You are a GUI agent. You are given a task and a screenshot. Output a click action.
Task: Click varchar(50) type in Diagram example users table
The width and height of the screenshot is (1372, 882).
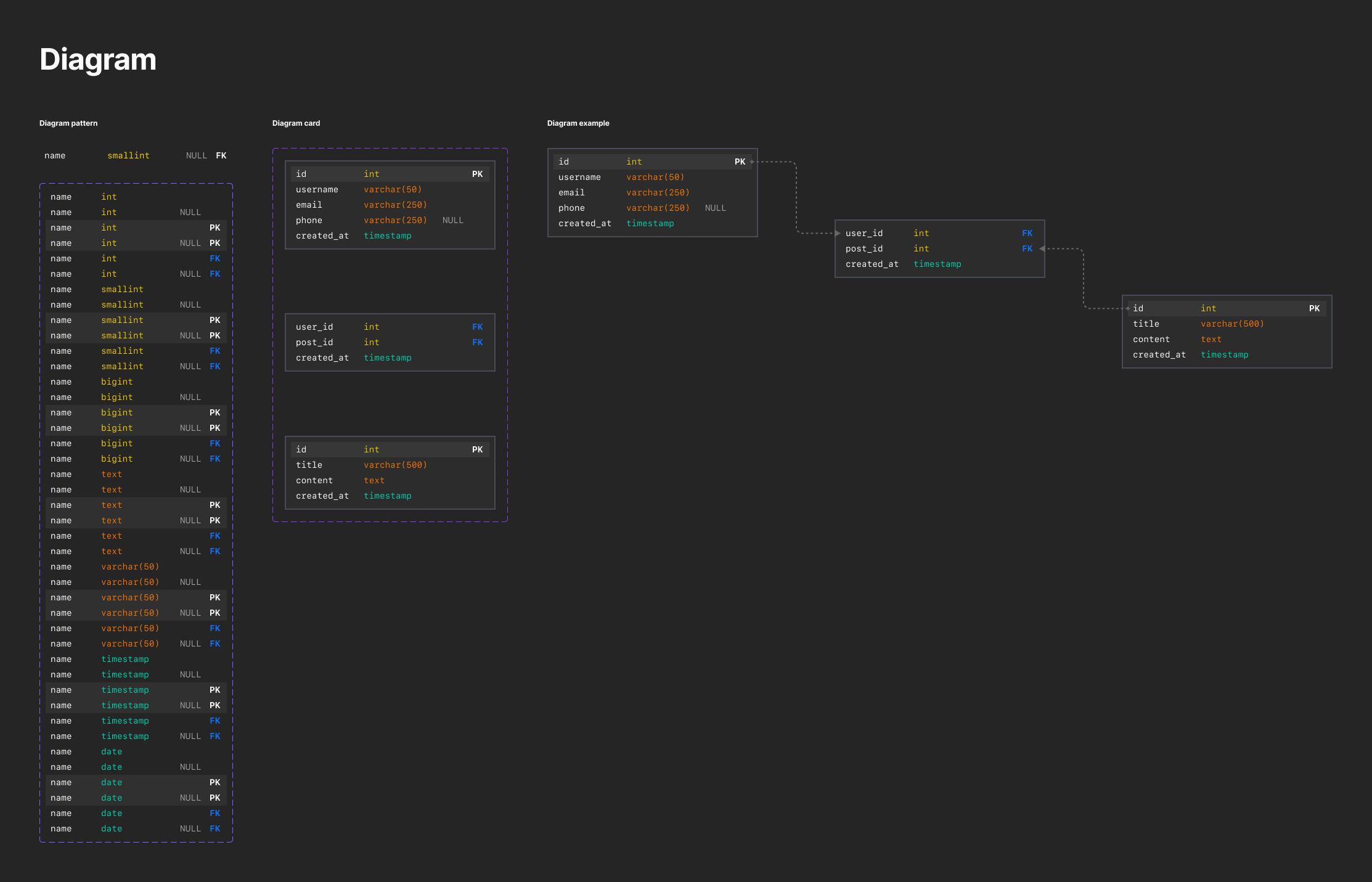(x=655, y=178)
